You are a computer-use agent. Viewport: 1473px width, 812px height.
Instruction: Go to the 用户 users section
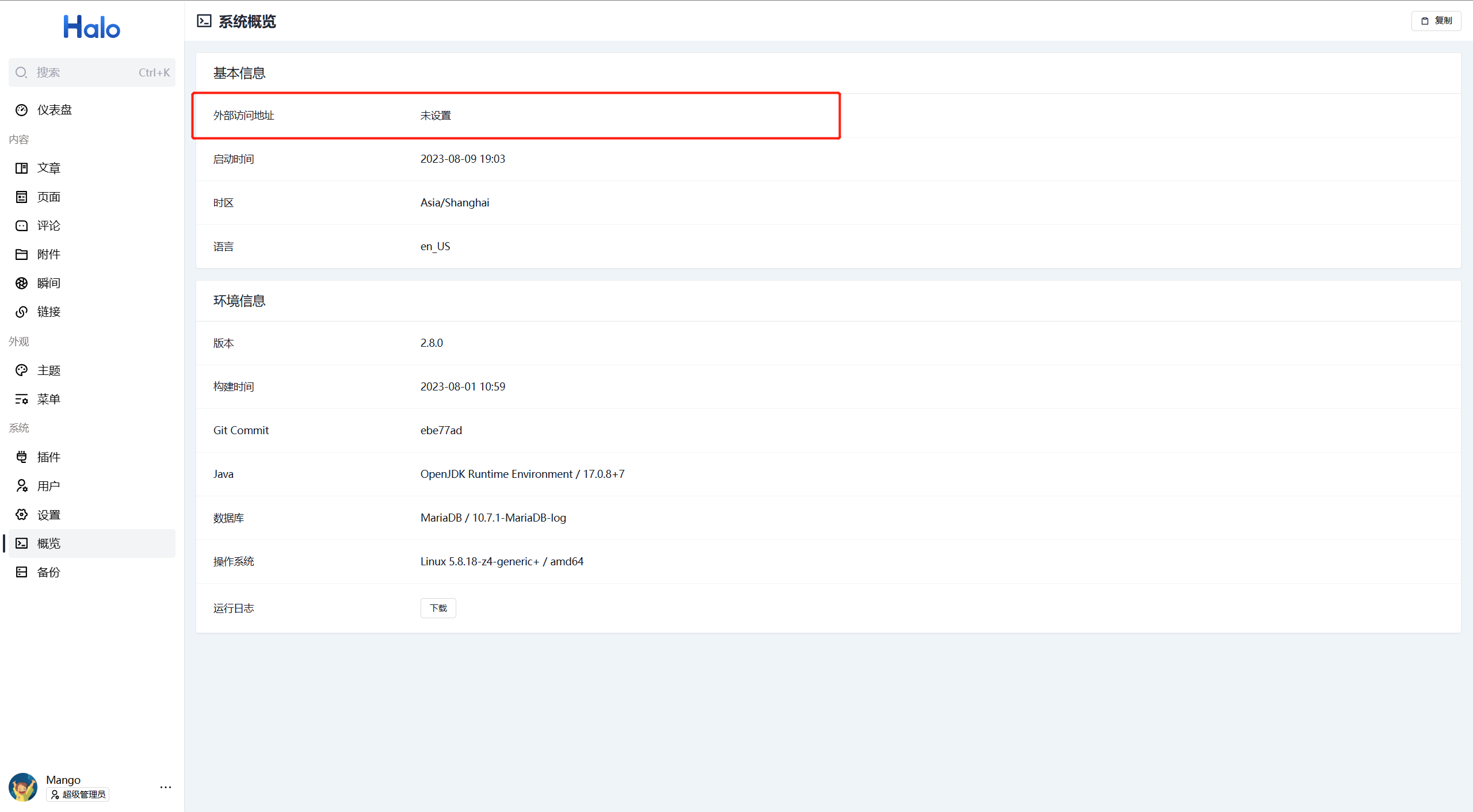49,486
